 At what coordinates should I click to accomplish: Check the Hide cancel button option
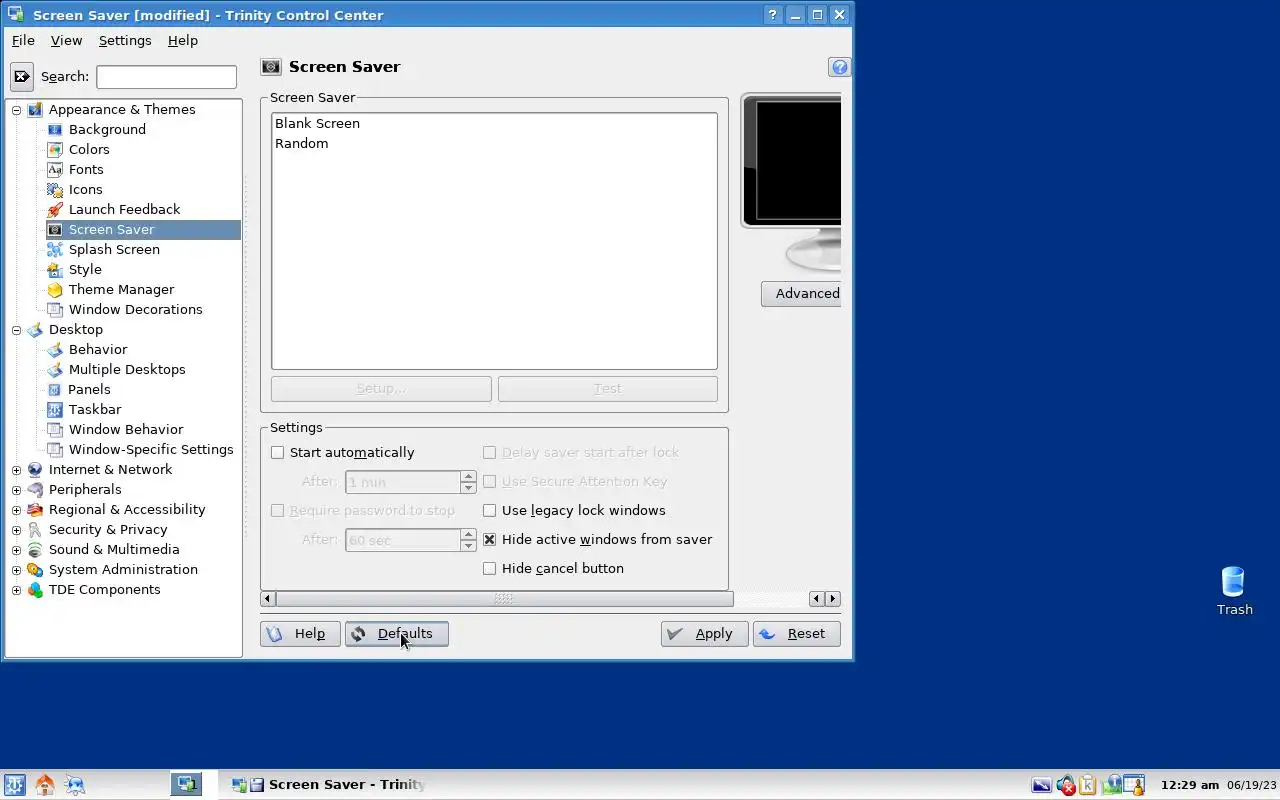click(489, 568)
